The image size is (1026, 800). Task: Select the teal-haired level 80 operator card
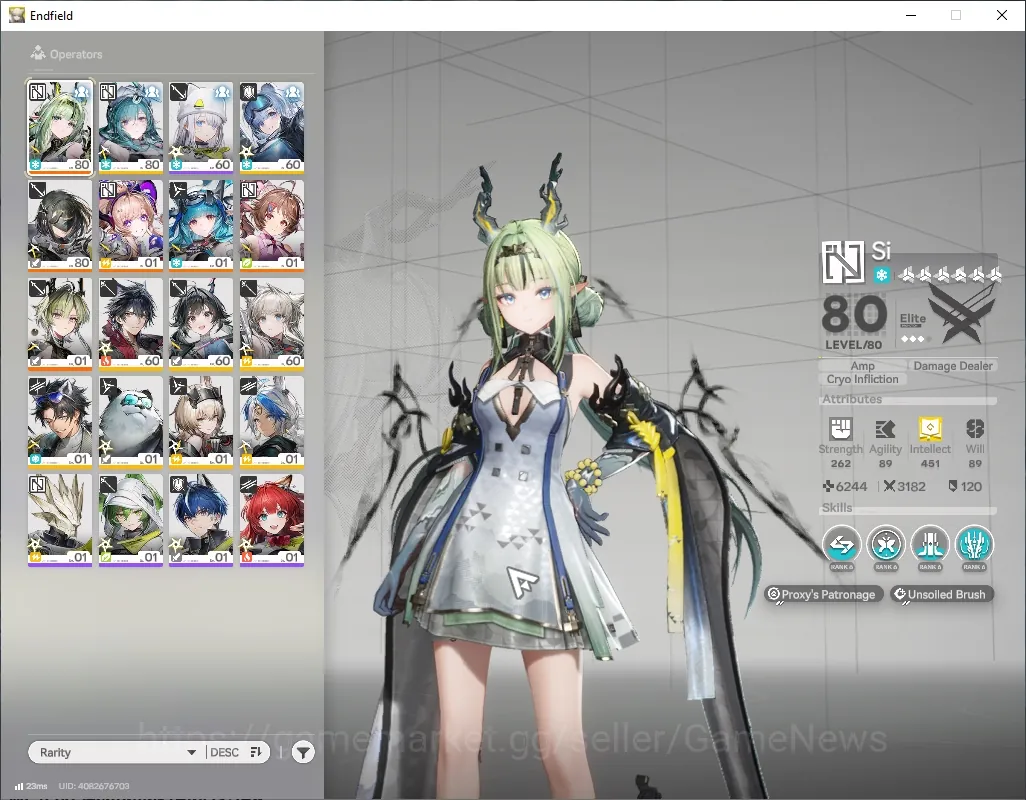click(131, 128)
